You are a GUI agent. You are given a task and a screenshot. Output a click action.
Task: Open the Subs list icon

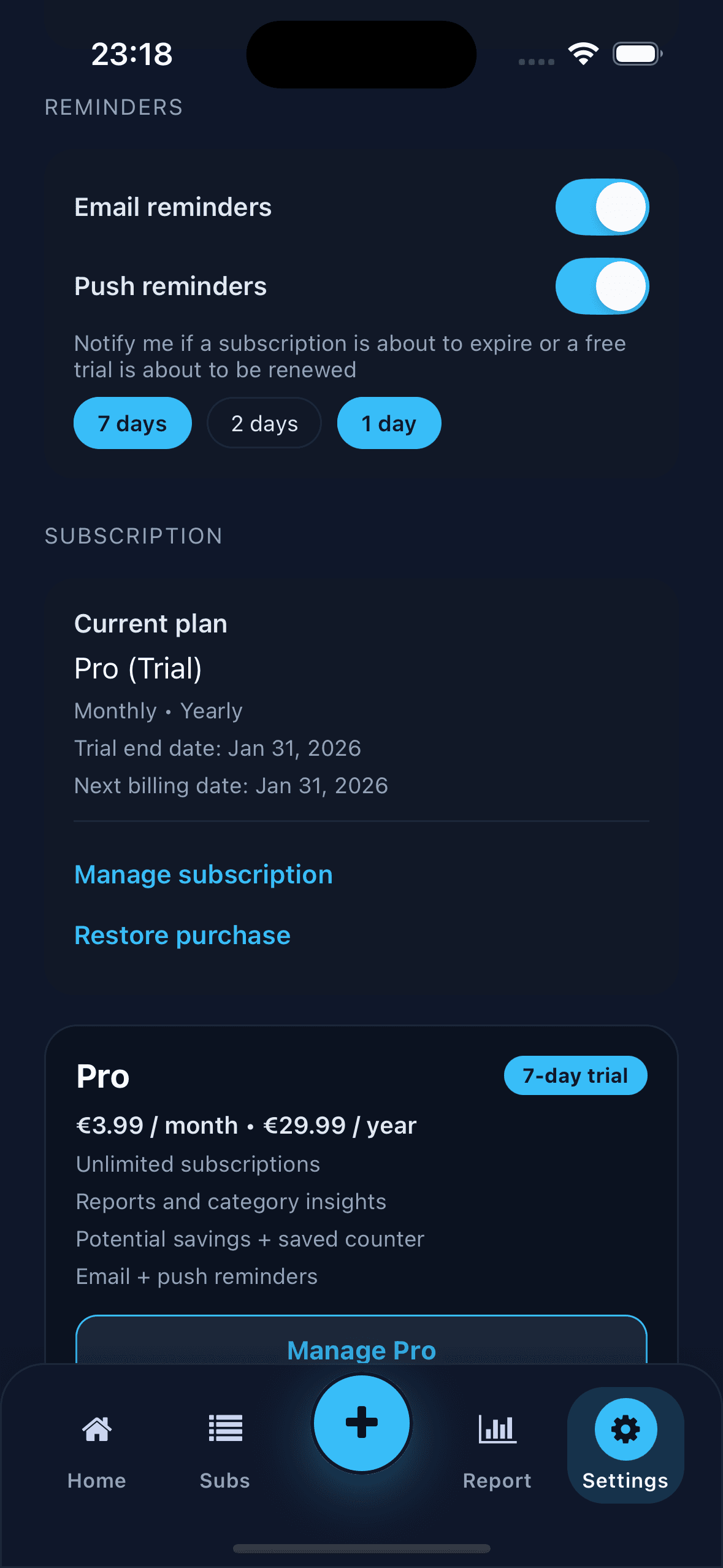[x=225, y=1429]
